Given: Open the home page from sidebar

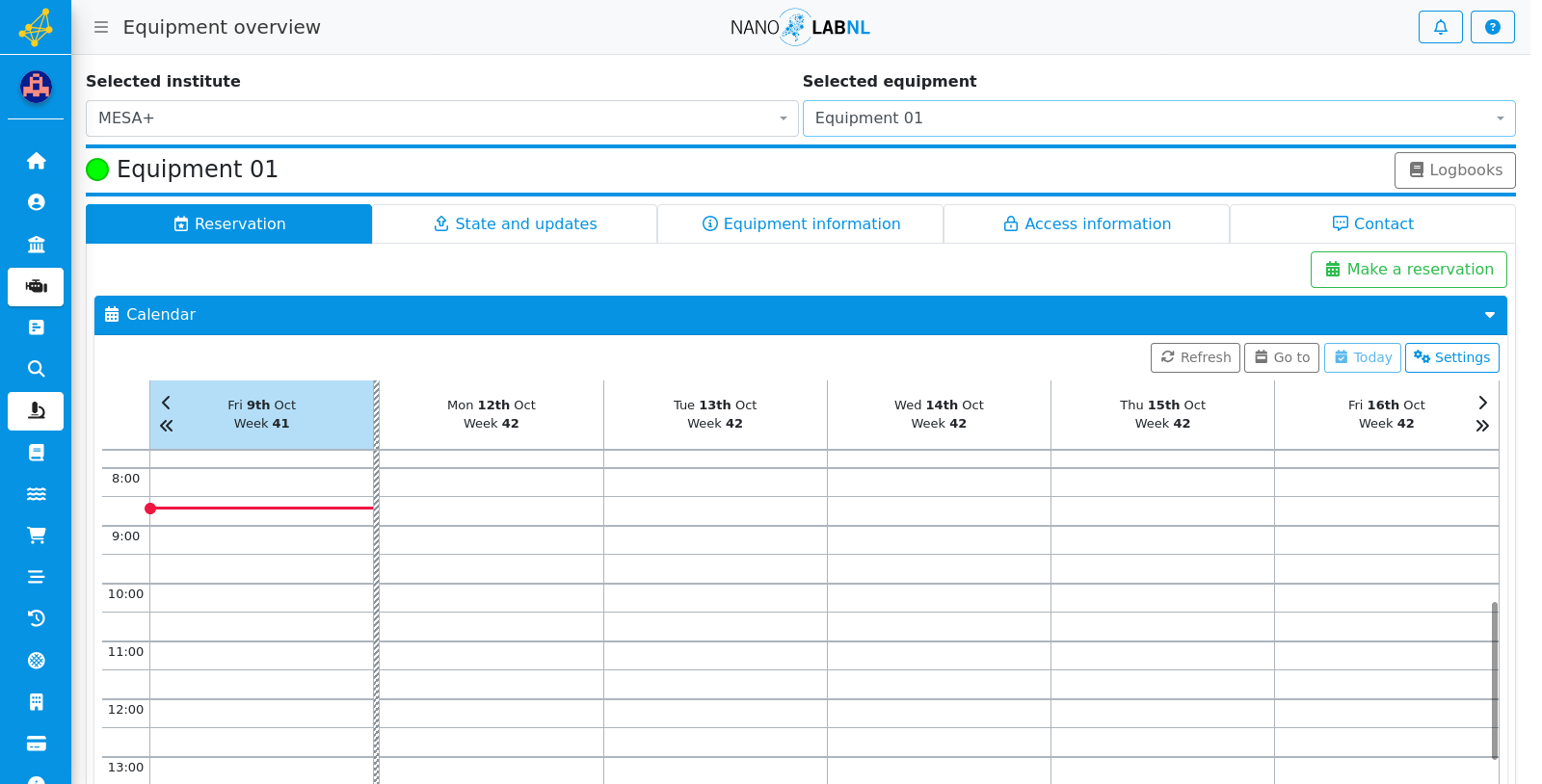Looking at the screenshot, I should point(36,161).
